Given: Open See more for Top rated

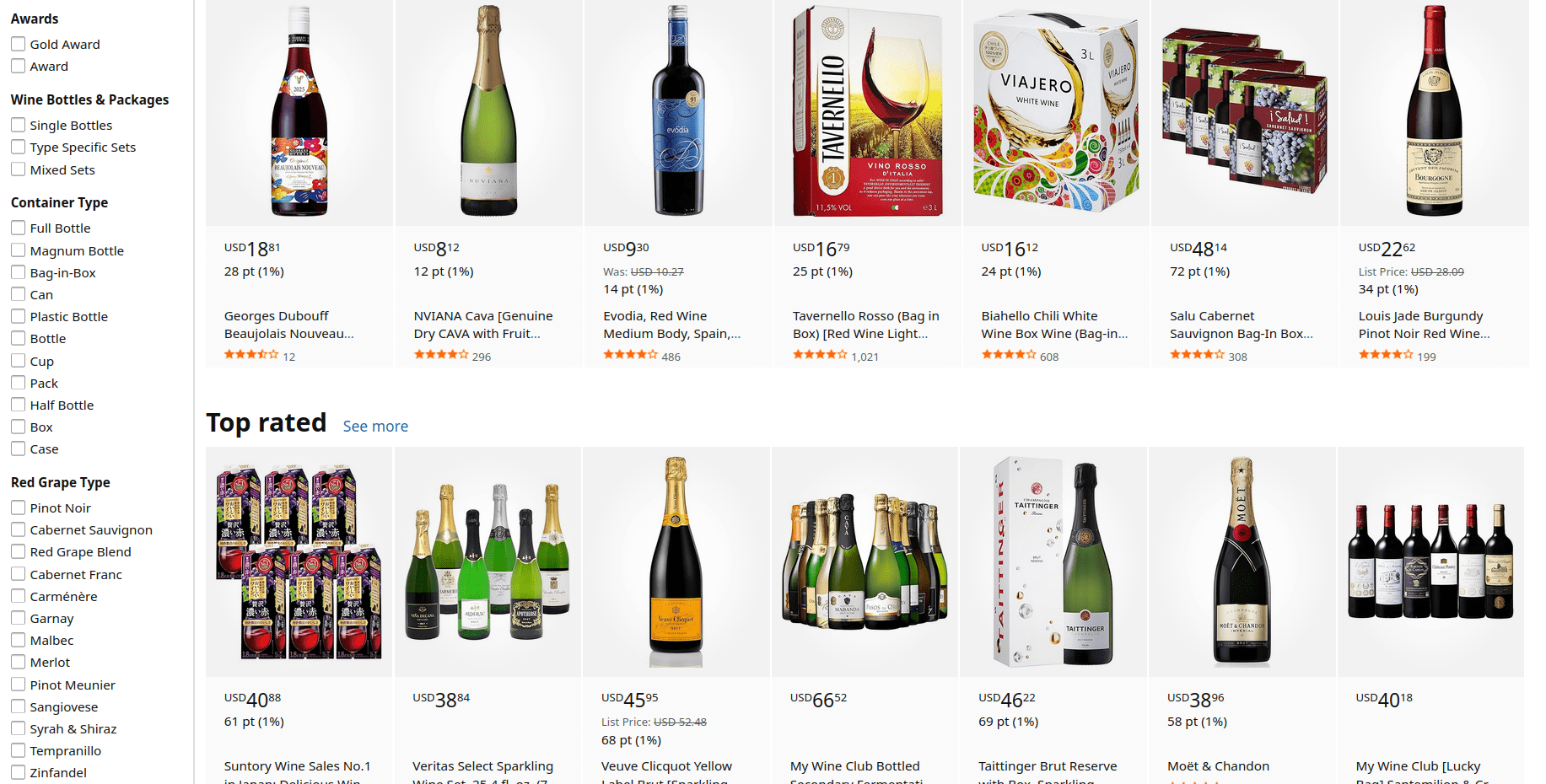Looking at the screenshot, I should pyautogui.click(x=375, y=427).
